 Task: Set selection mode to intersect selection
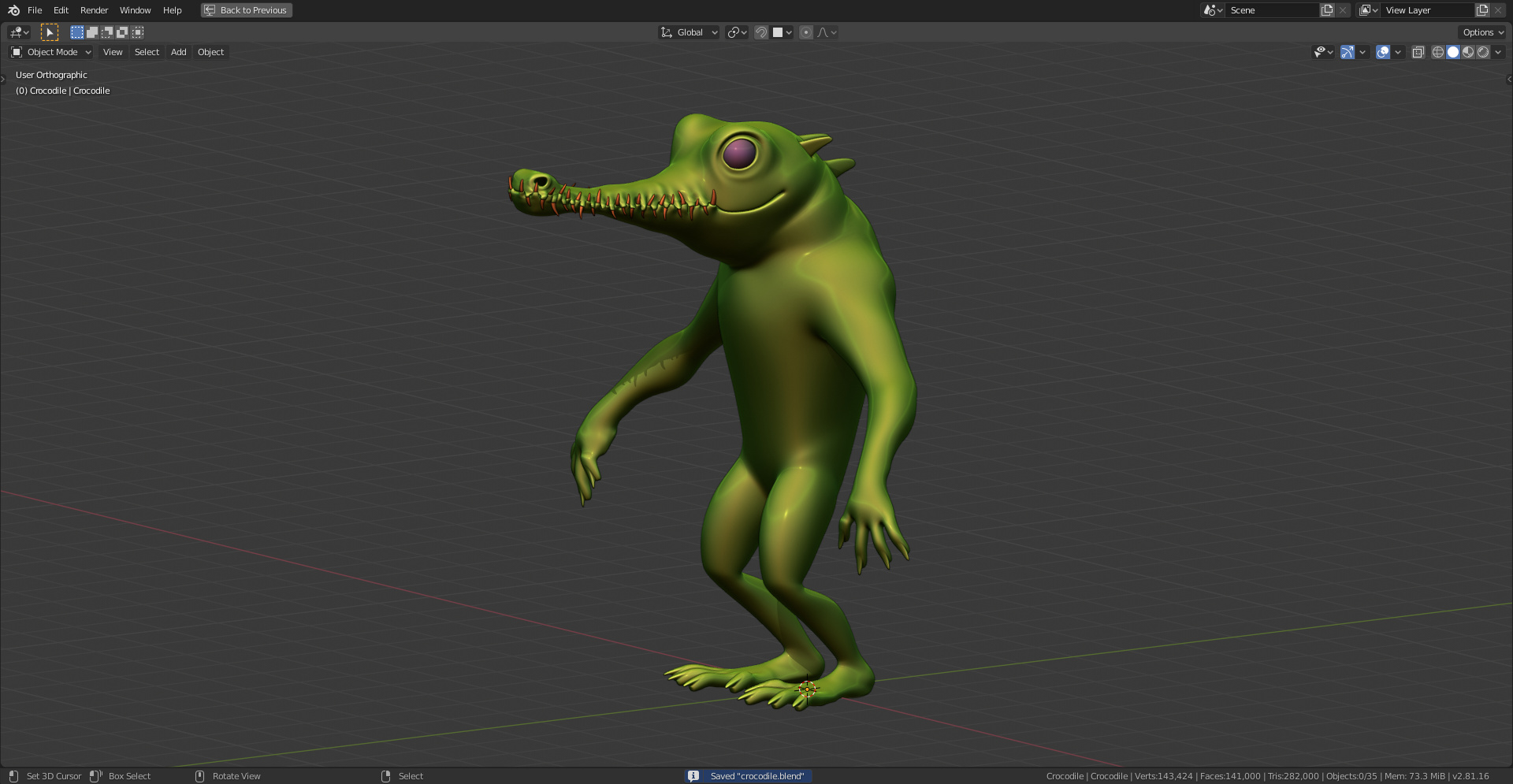[x=138, y=32]
